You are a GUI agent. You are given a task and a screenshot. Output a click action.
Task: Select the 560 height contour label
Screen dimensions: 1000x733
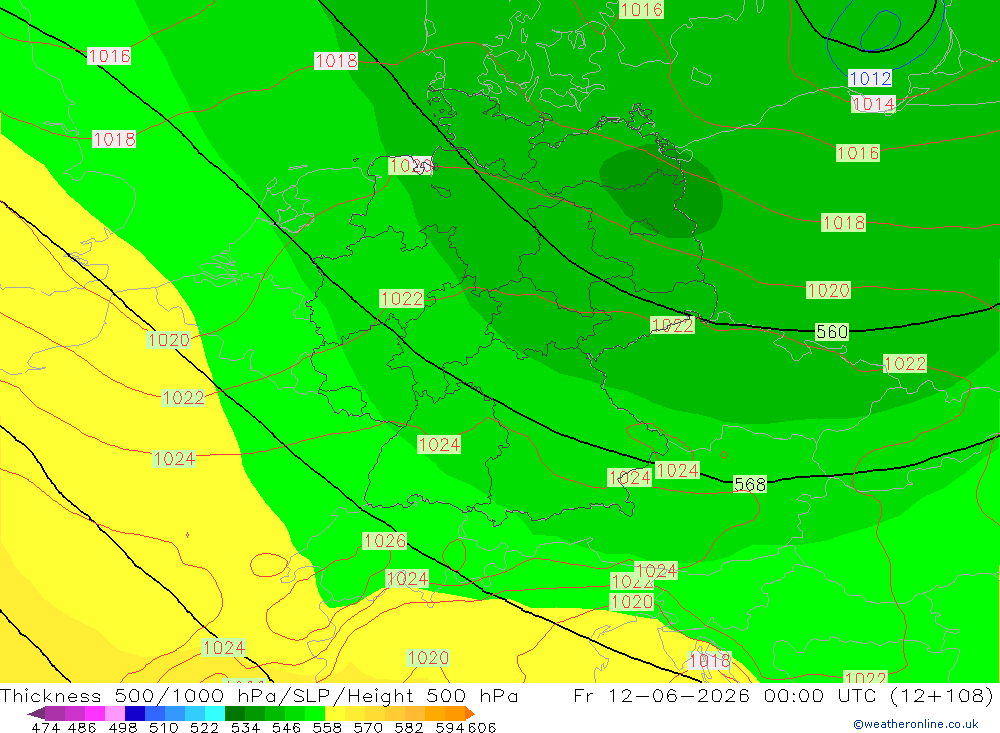832,332
